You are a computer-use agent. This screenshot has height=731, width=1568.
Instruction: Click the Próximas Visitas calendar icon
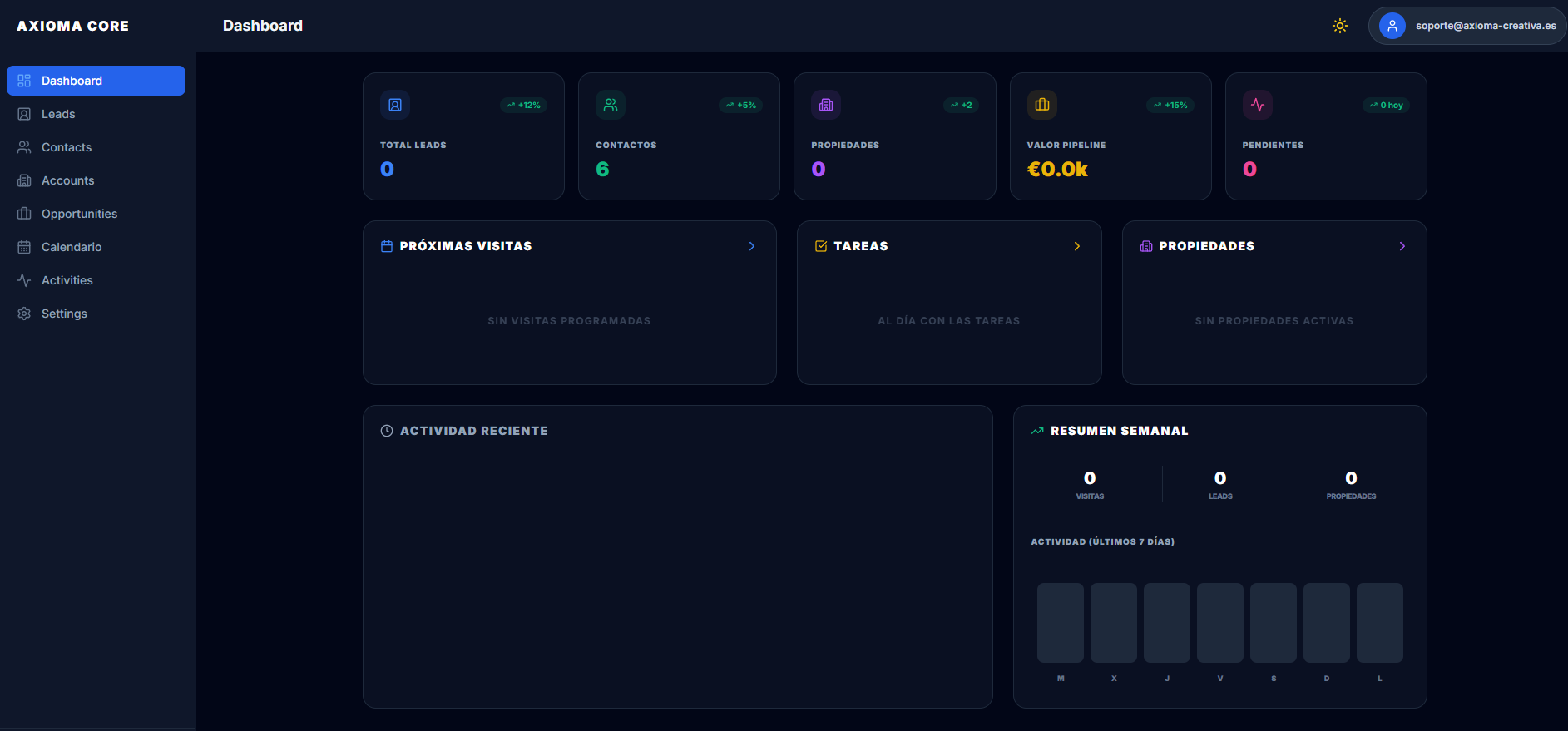coord(387,246)
